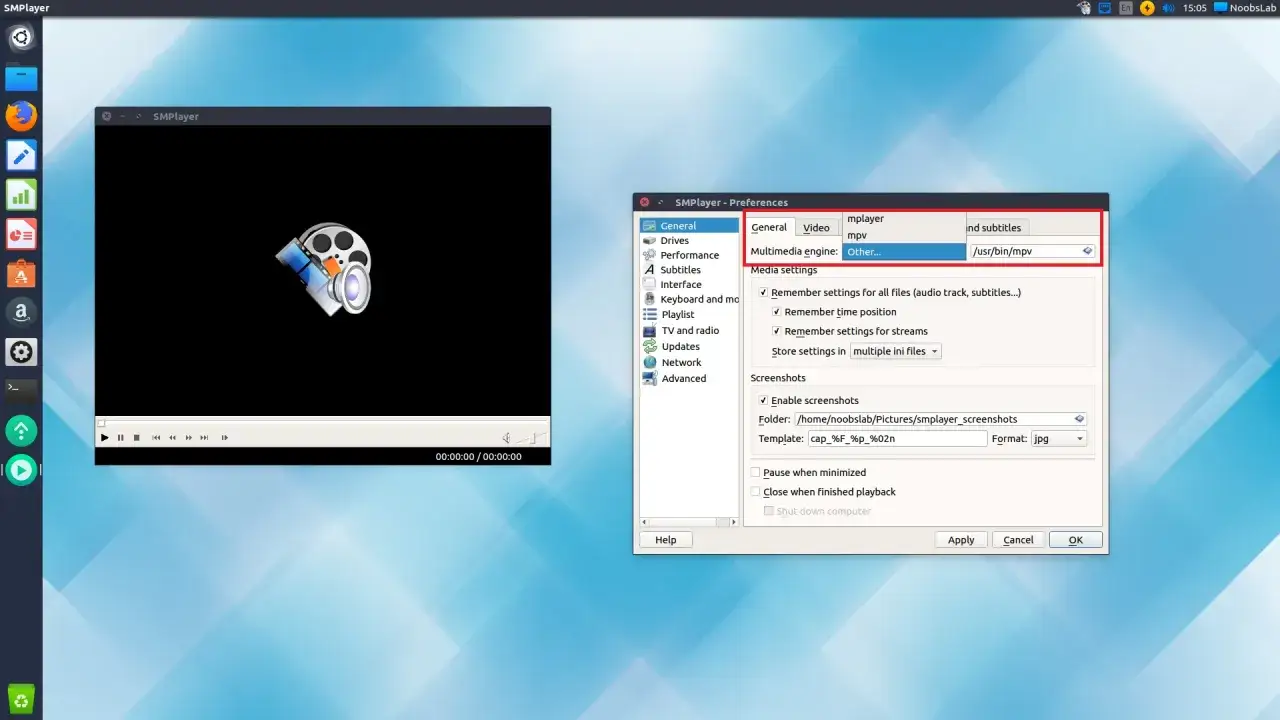Open the Performance preferences section
Screen dimensions: 1280x720
pos(690,255)
